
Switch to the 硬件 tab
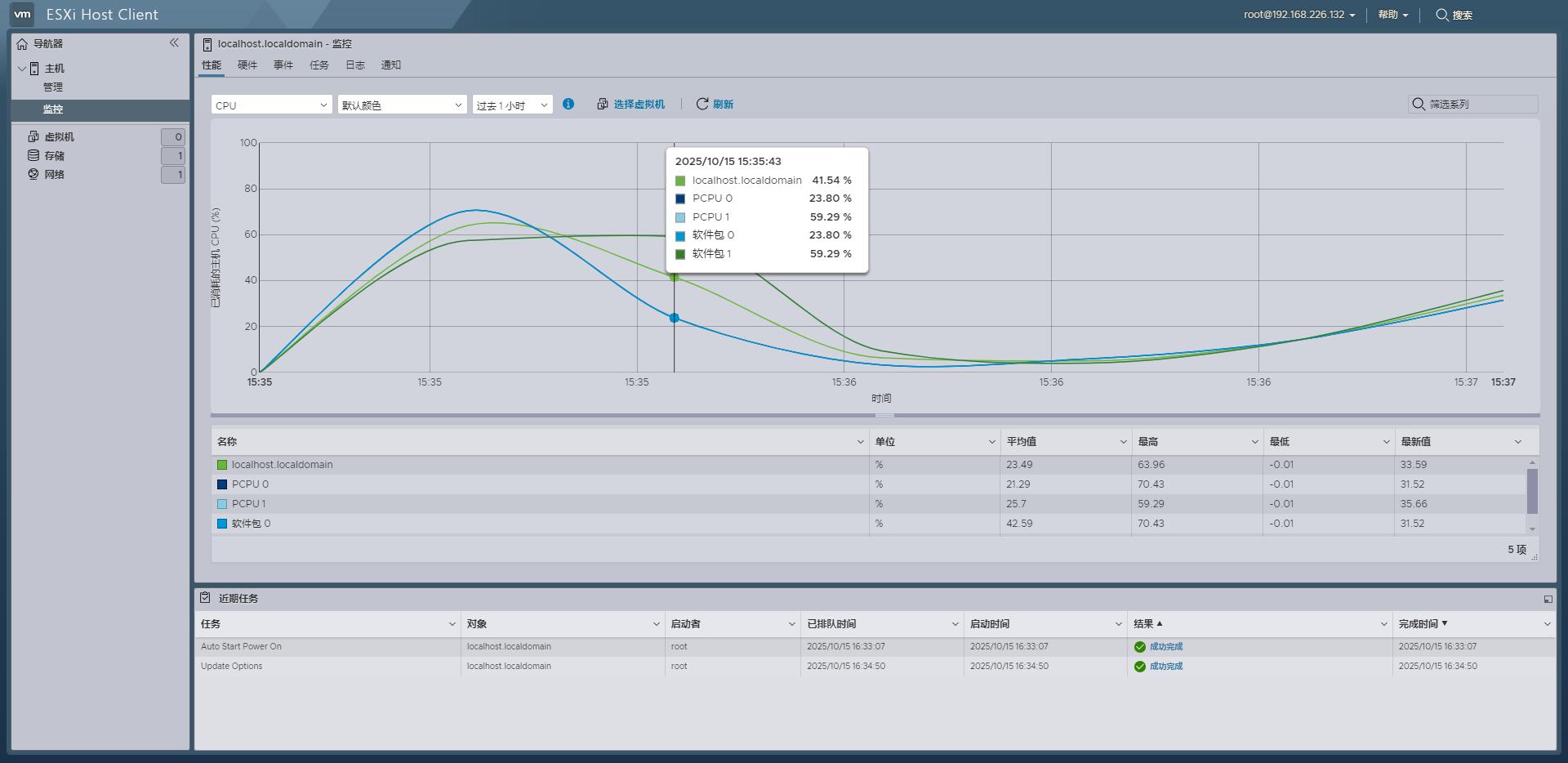pos(248,65)
